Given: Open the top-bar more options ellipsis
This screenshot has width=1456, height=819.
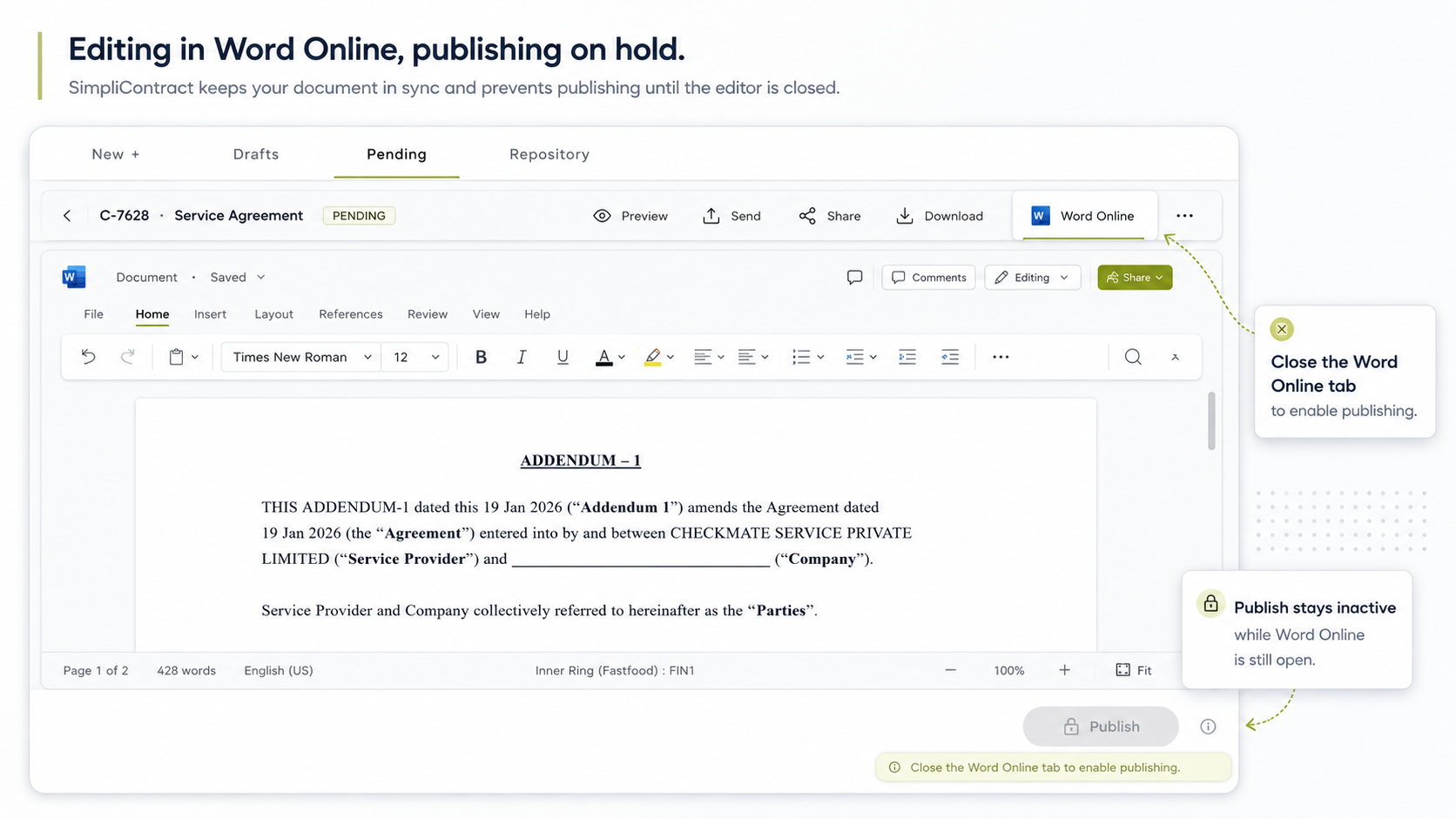Looking at the screenshot, I should [x=1184, y=216].
